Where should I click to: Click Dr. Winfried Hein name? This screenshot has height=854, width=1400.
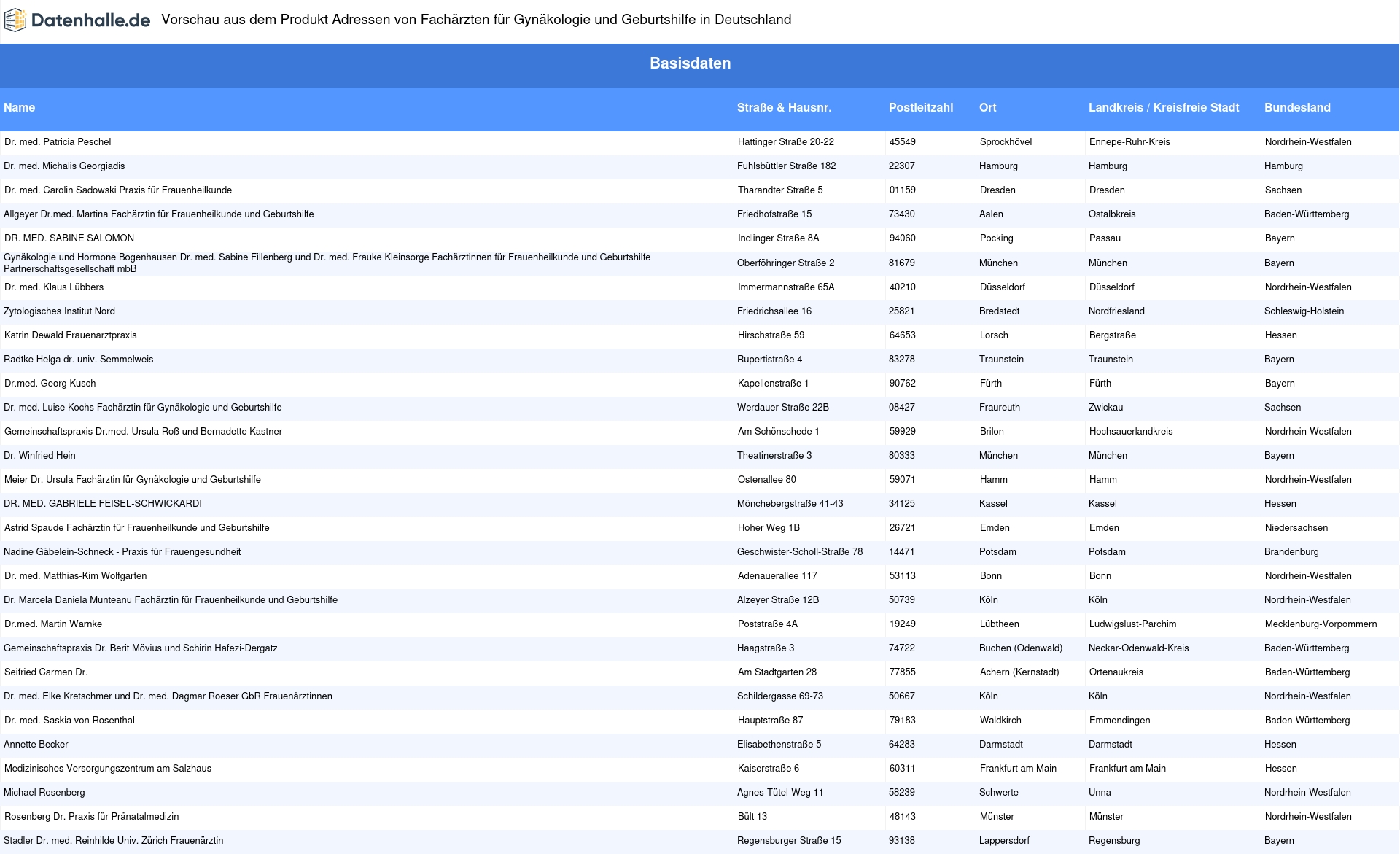pos(39,456)
